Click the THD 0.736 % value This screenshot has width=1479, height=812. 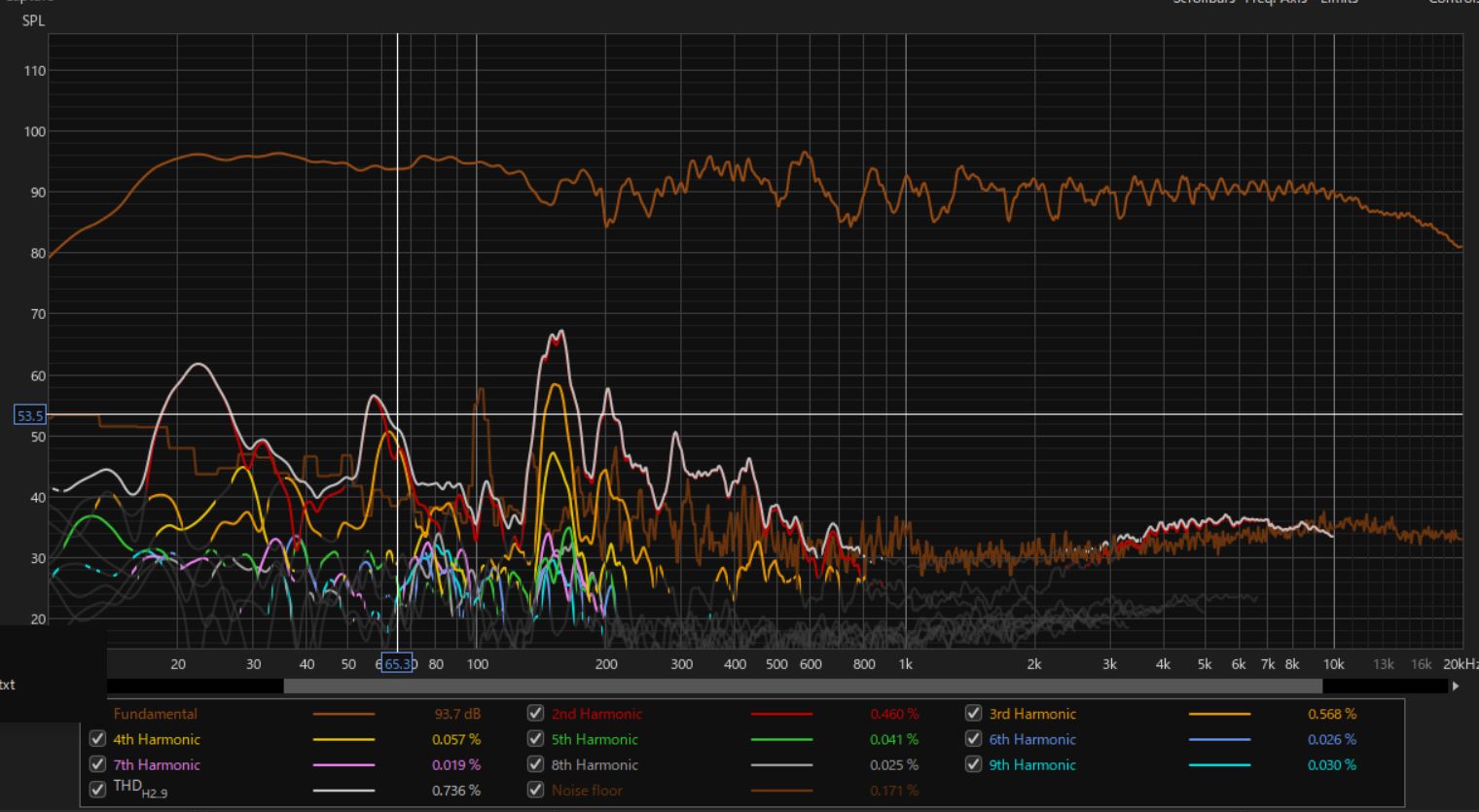pyautogui.click(x=455, y=791)
